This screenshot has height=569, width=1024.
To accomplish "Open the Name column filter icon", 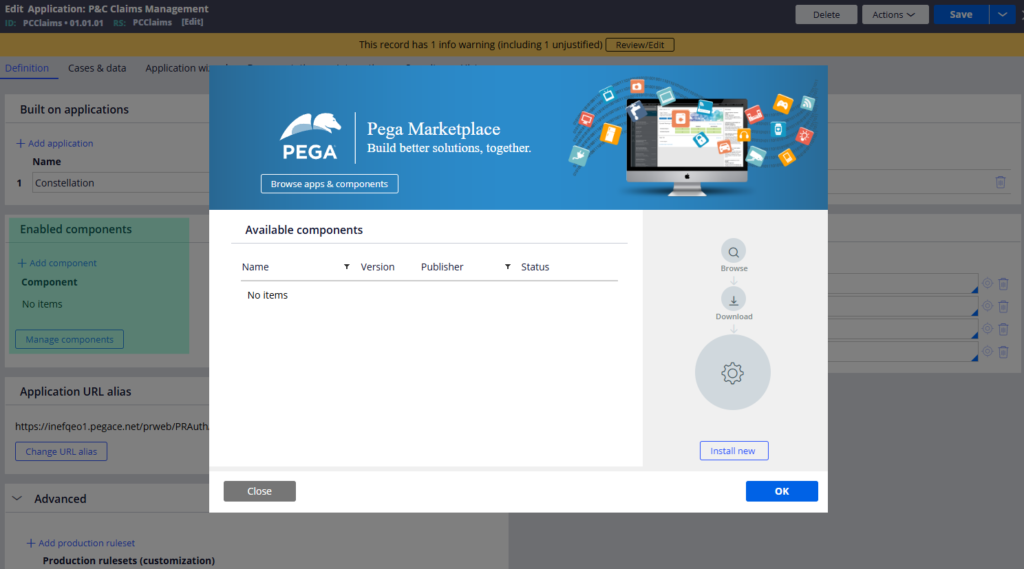I will pos(347,267).
